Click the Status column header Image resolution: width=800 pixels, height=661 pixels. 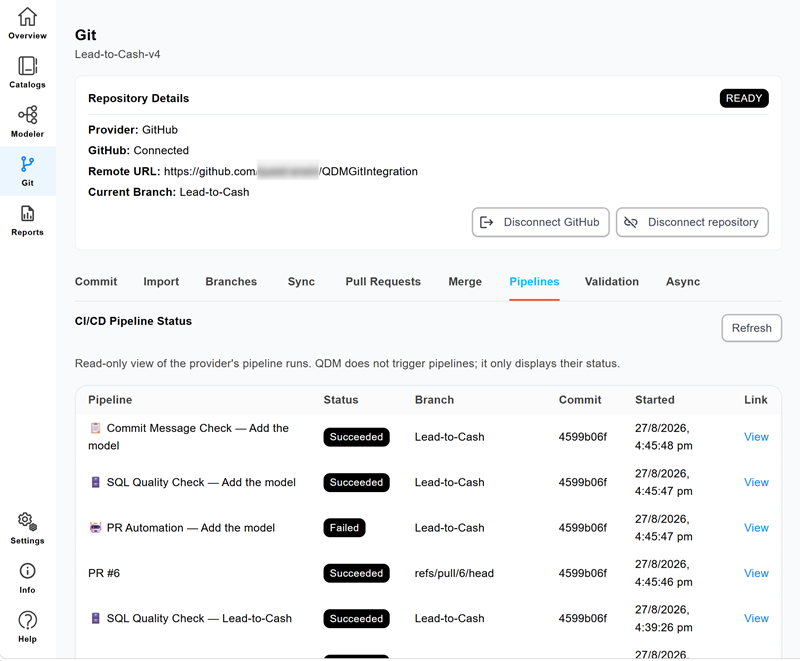(x=341, y=400)
